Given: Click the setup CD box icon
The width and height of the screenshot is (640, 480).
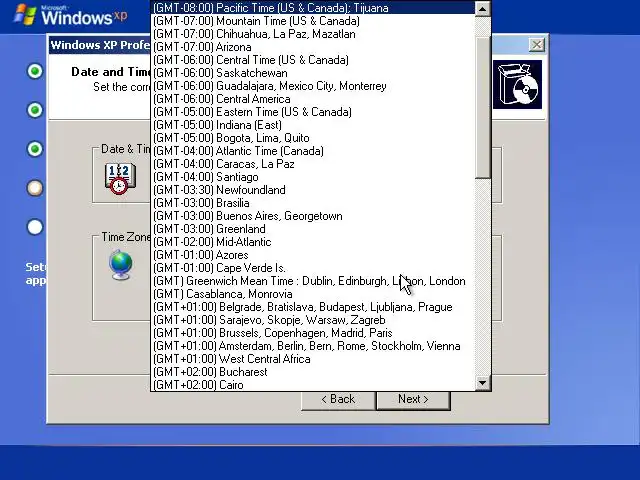Looking at the screenshot, I should [x=517, y=85].
